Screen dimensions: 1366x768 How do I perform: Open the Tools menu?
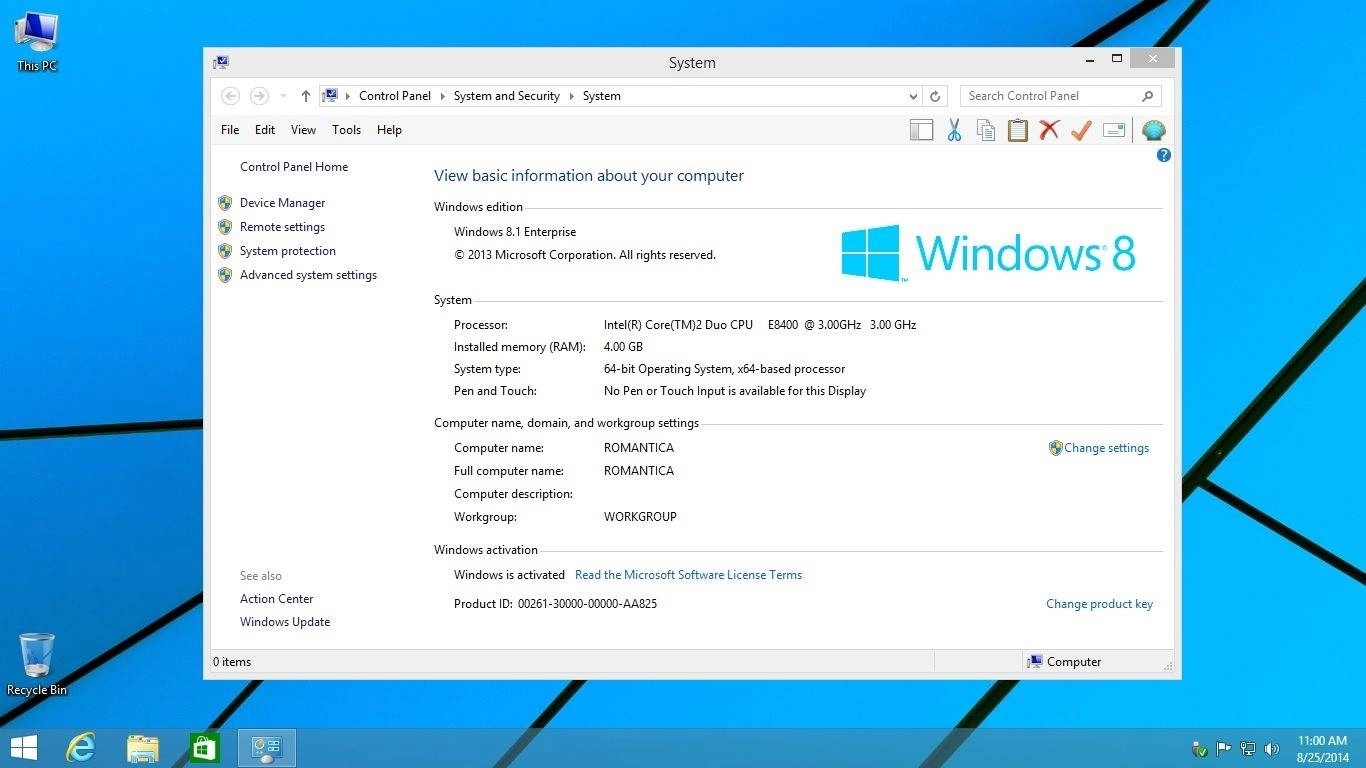[x=346, y=130]
